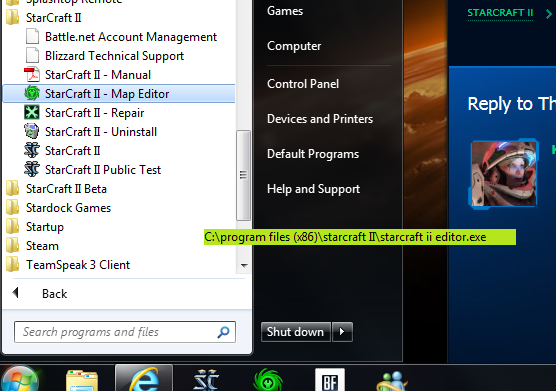Open the BF taskbar icon
This screenshot has width=556, height=391.
point(330,381)
